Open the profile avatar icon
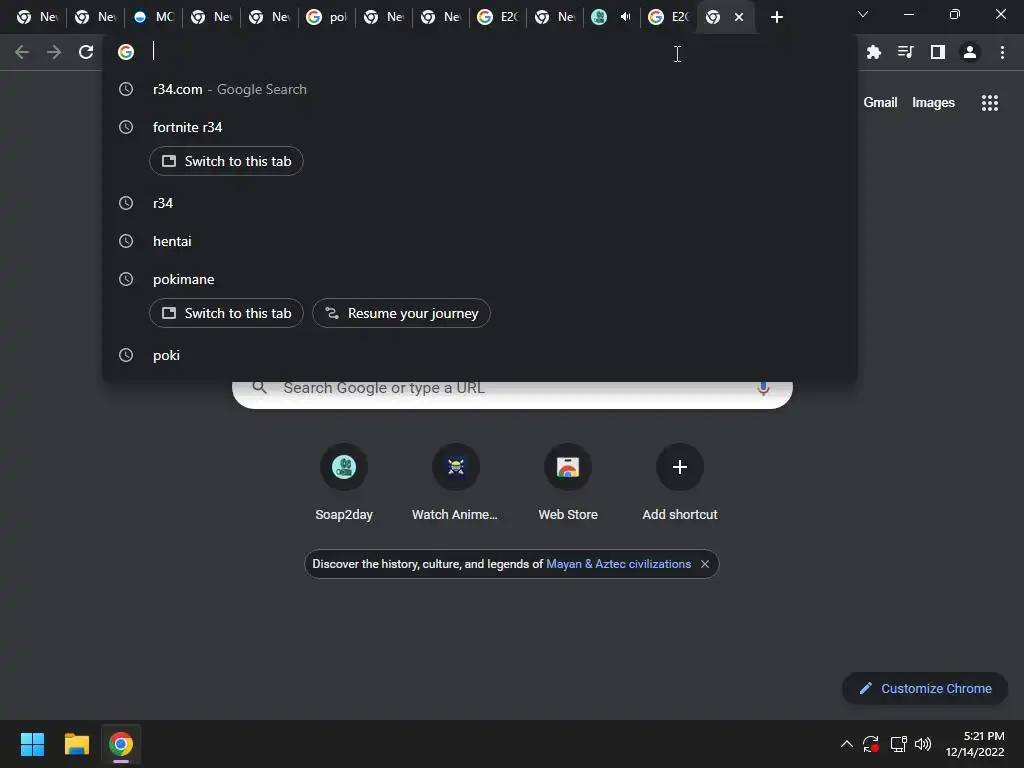 970,52
